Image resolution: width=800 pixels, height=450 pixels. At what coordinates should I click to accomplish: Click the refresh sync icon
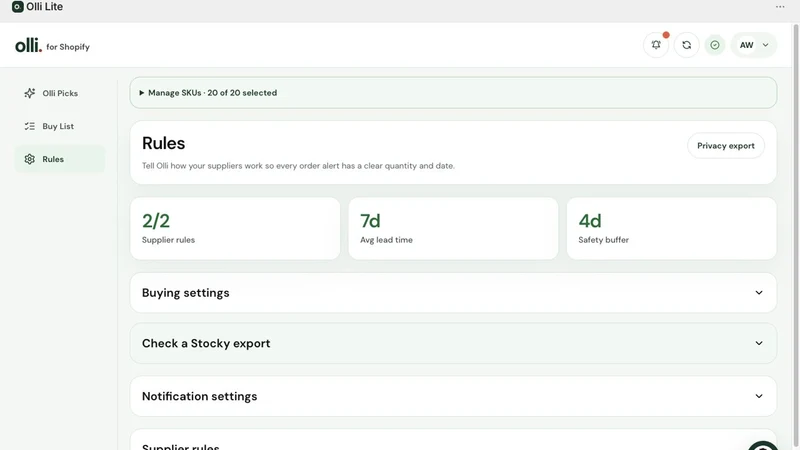(x=687, y=45)
